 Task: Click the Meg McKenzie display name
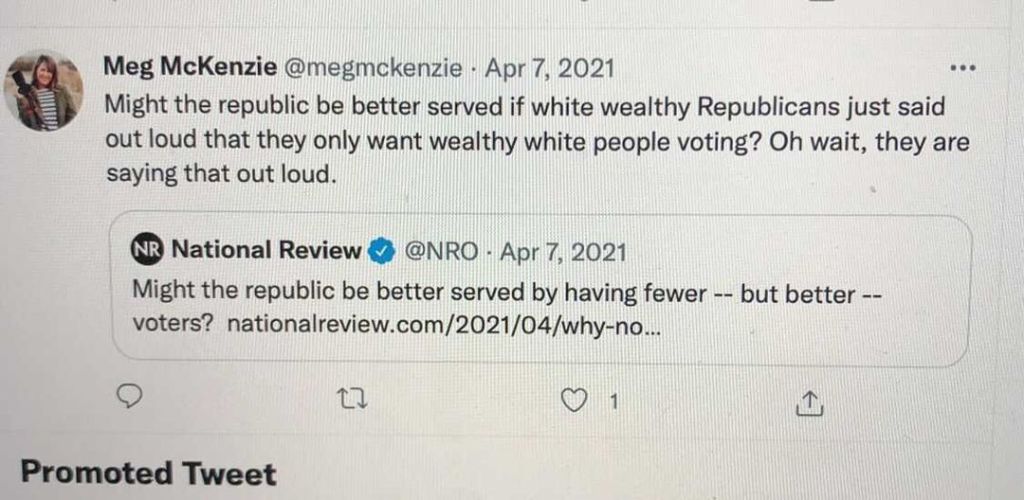pos(191,69)
